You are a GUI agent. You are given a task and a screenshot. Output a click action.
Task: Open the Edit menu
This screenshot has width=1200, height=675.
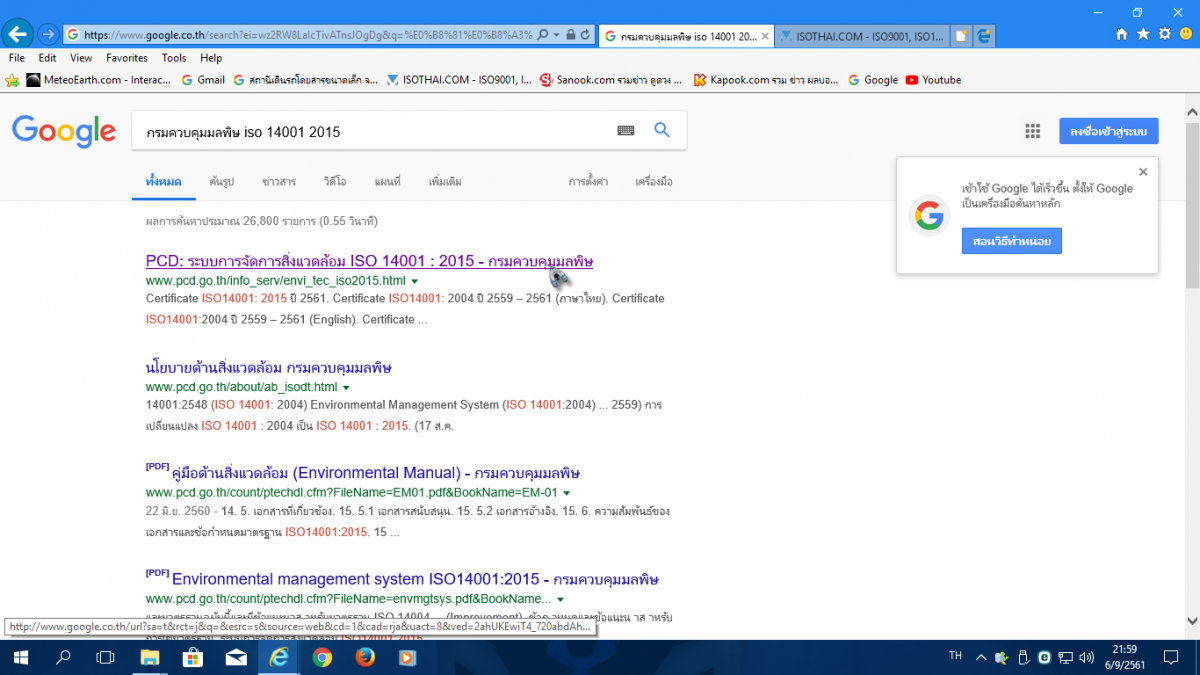tap(47, 58)
